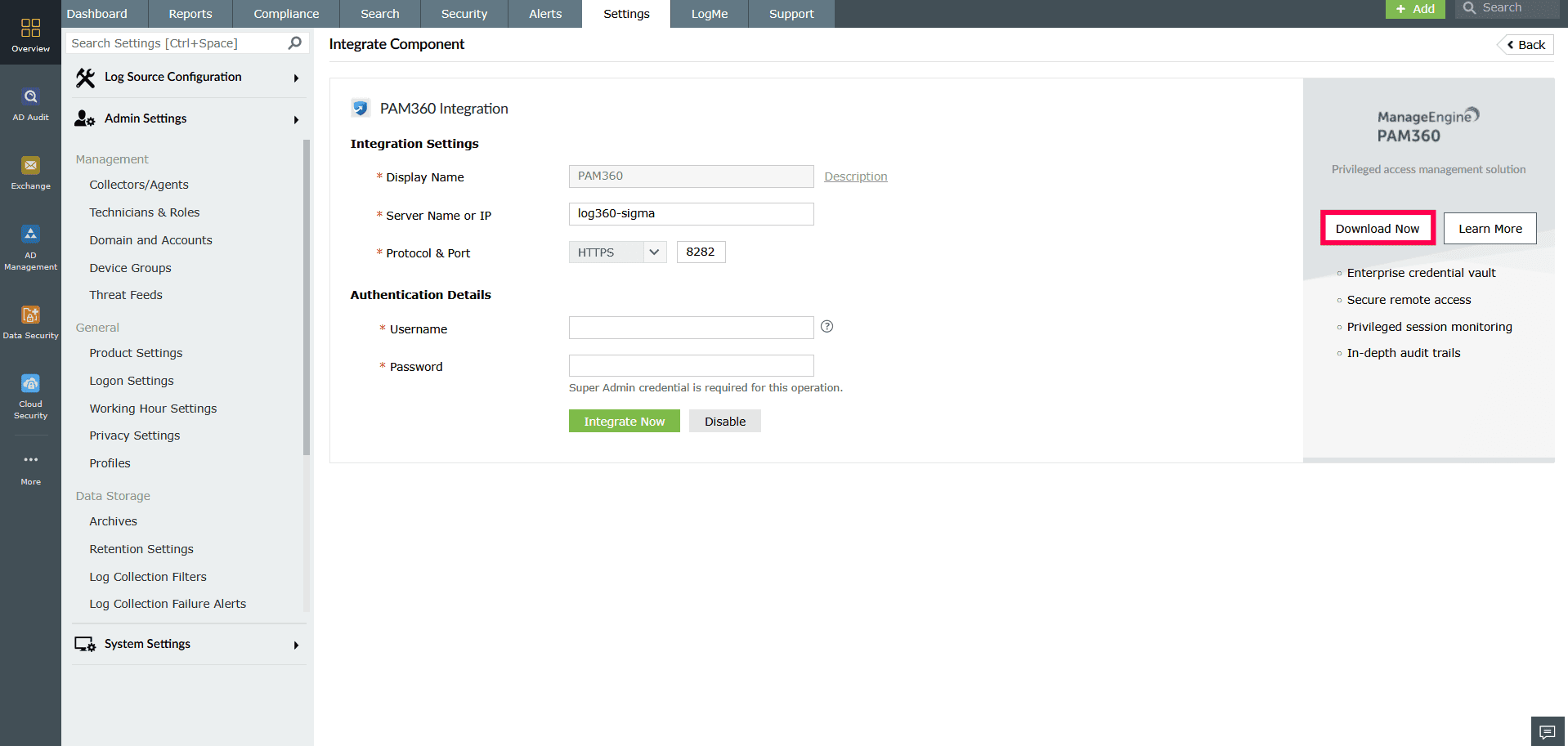Click the PAM360 Integration shield icon

[x=361, y=108]
